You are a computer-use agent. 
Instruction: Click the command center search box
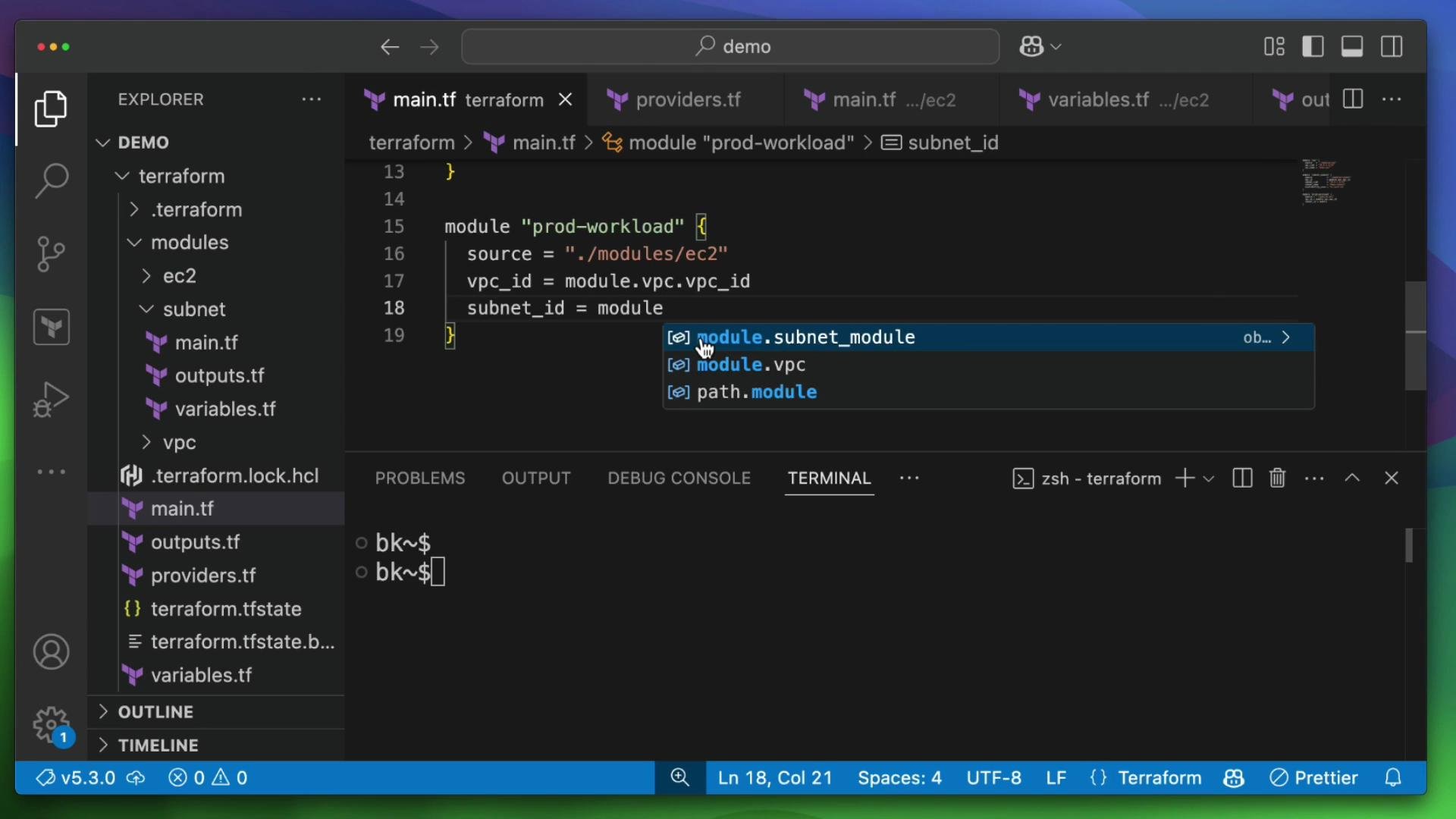click(x=730, y=47)
